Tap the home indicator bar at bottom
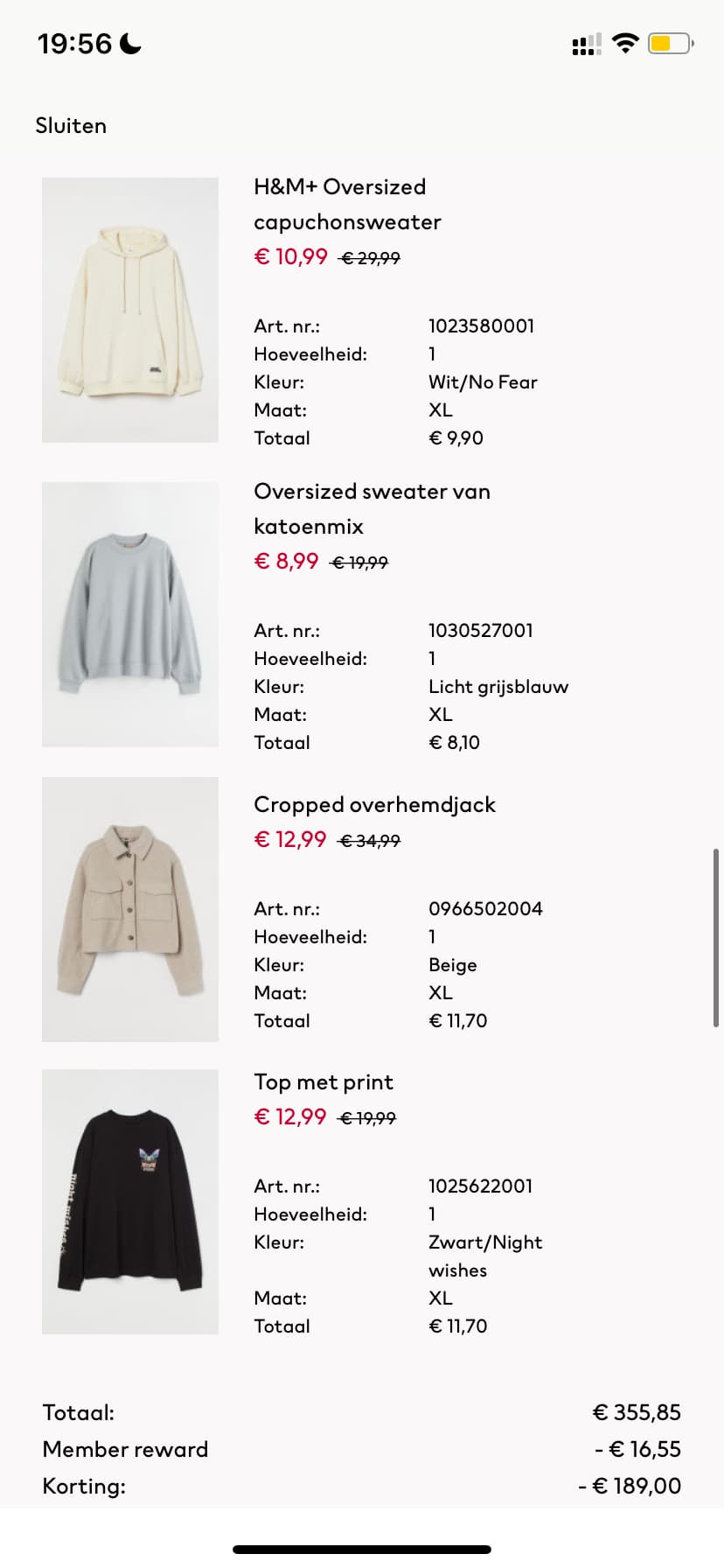Image resolution: width=724 pixels, height=1568 pixels. point(362,1550)
